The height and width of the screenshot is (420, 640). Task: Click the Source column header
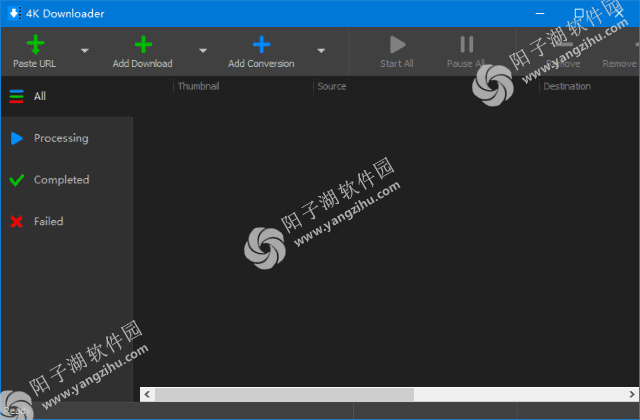[x=331, y=86]
